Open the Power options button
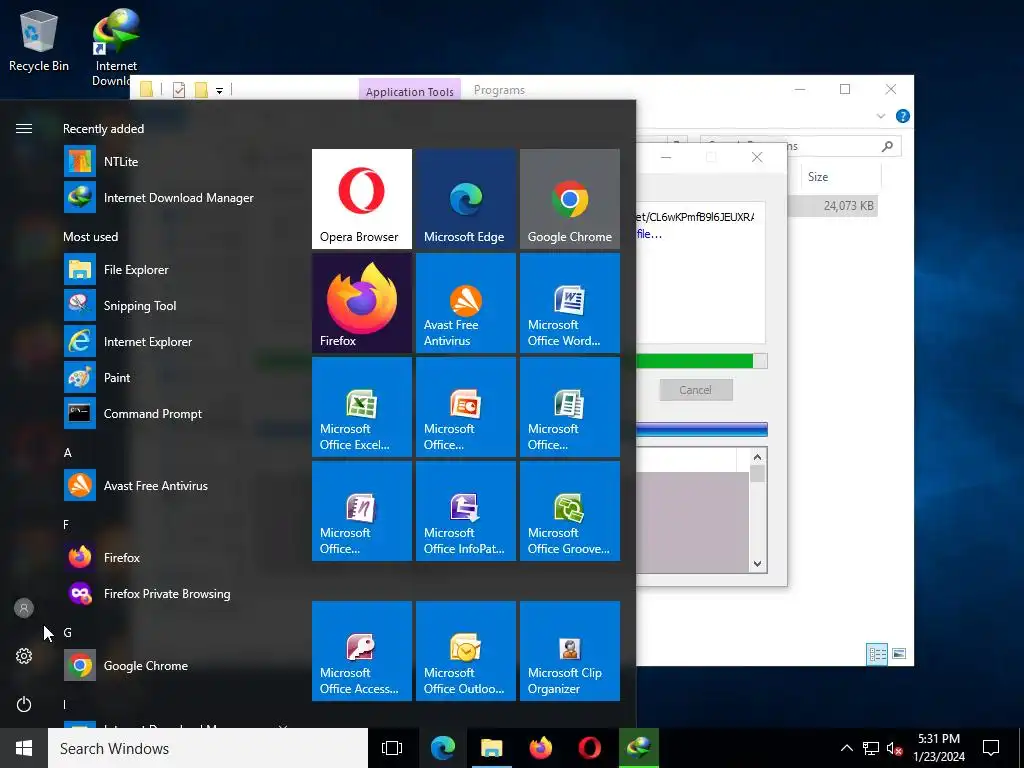Viewport: 1024px width, 768px height. pos(24,704)
